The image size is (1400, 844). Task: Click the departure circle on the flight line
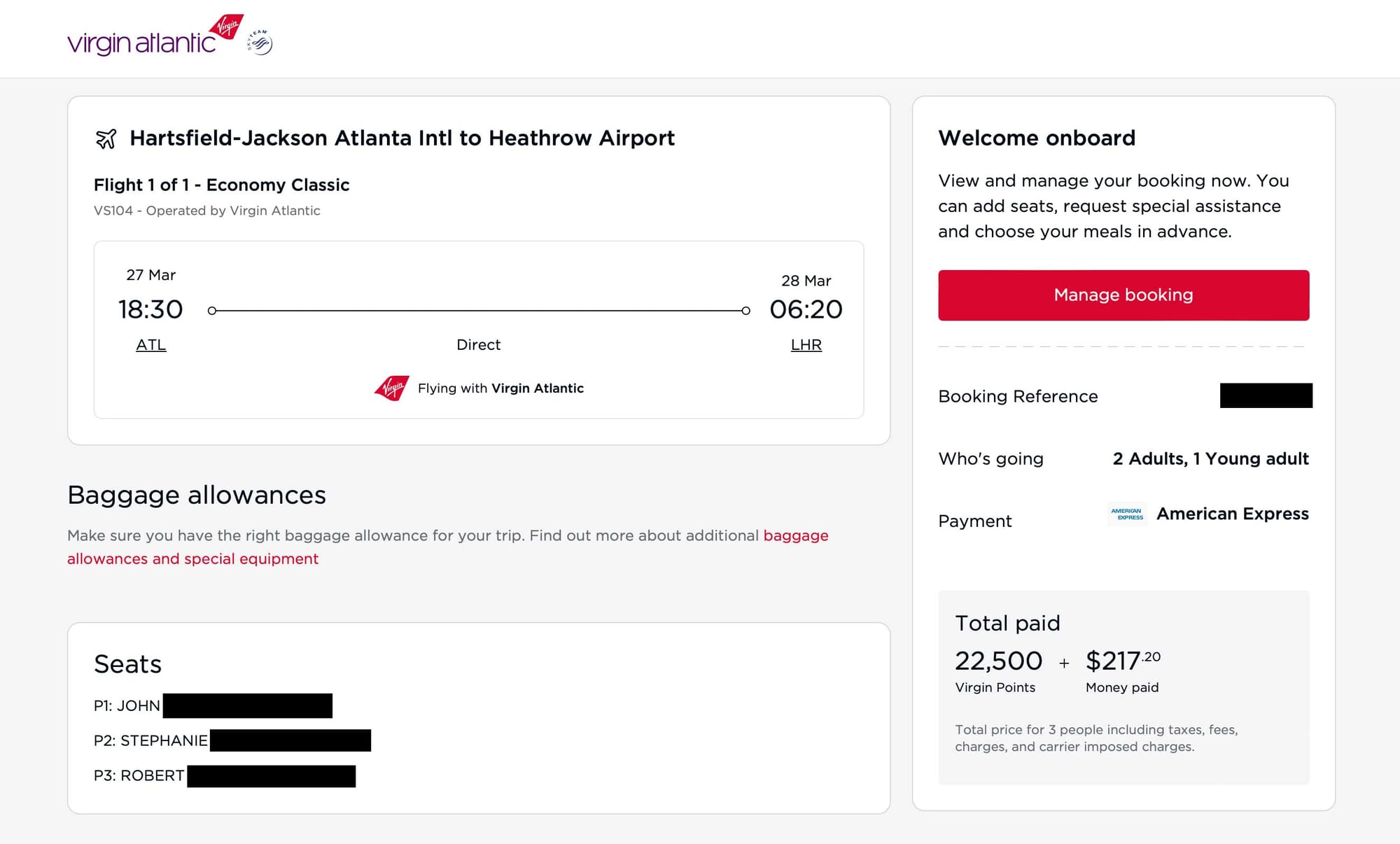point(211,310)
